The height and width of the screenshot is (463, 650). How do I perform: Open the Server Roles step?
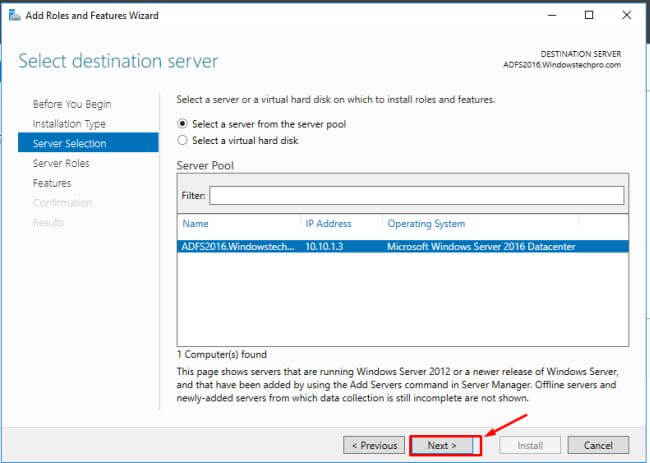pos(61,163)
